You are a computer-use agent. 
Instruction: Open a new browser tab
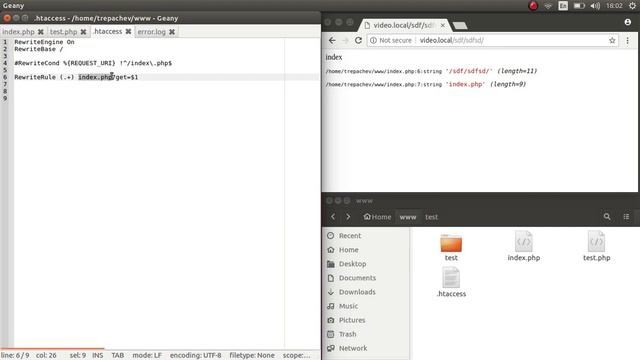(x=460, y=26)
